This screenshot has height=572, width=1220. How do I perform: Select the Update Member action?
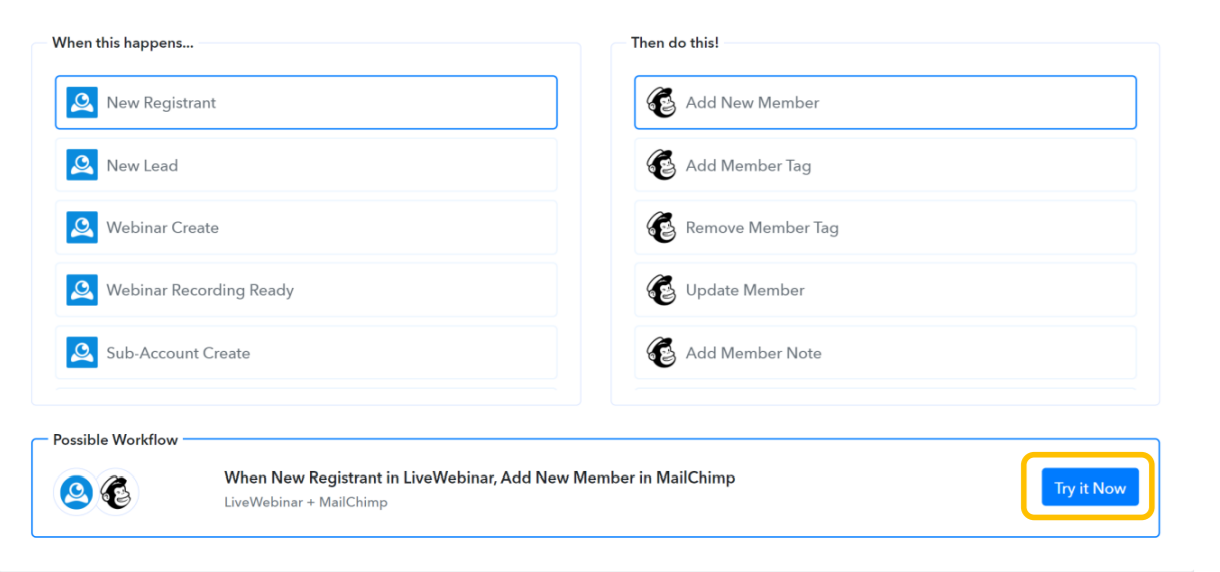coord(885,290)
